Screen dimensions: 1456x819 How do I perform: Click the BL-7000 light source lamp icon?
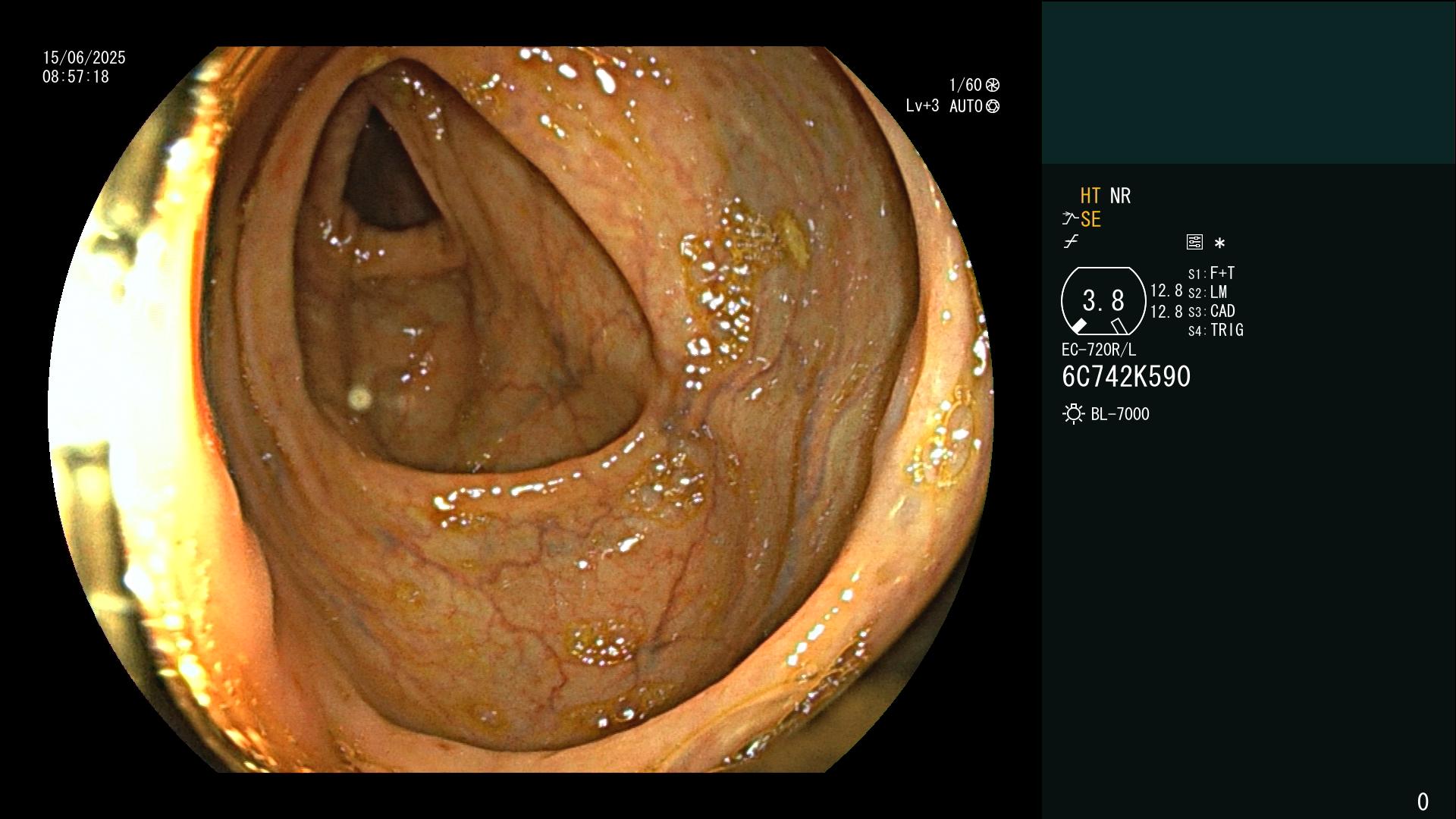pos(1073,414)
